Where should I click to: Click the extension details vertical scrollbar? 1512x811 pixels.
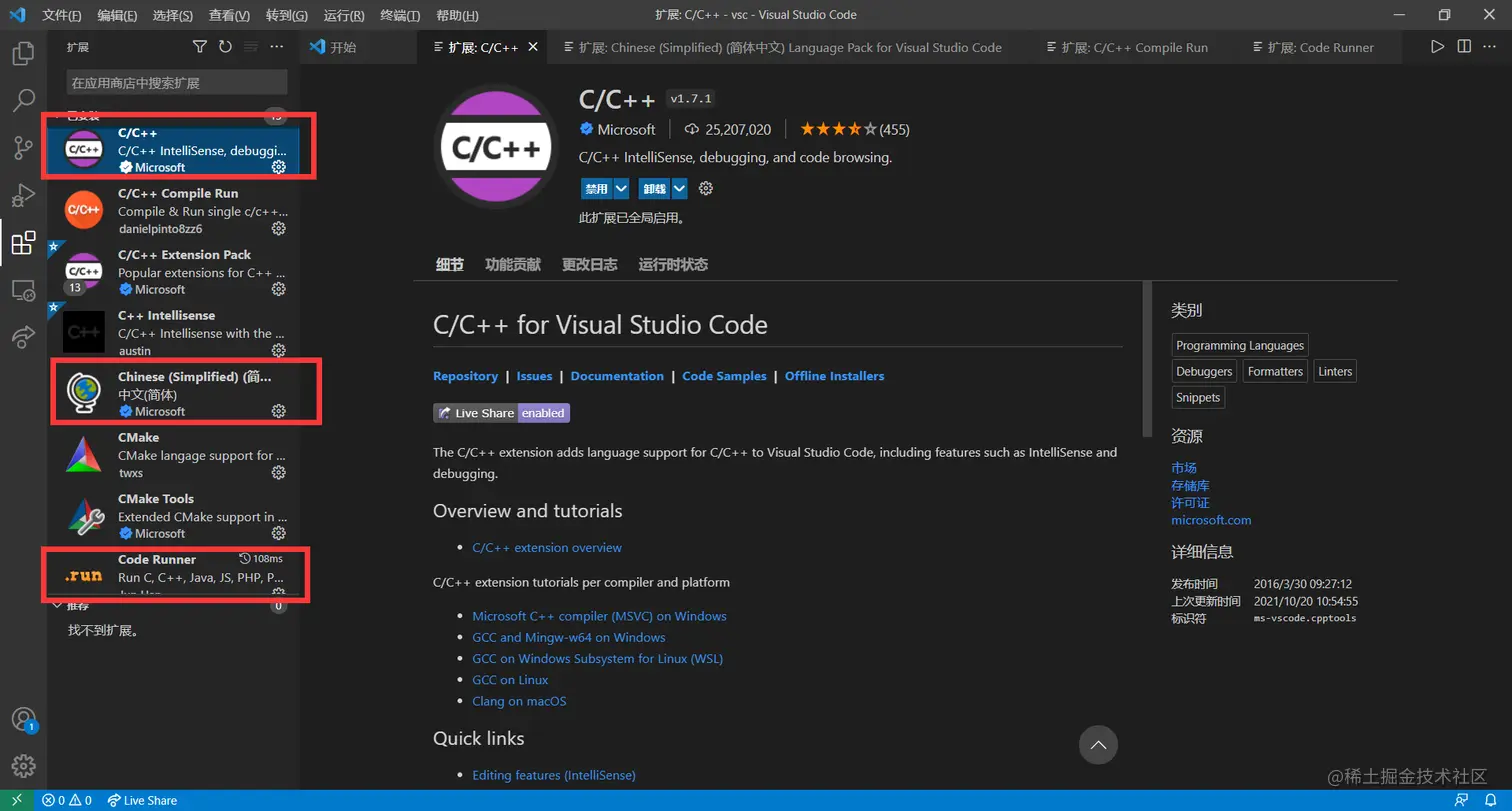tap(1147, 358)
